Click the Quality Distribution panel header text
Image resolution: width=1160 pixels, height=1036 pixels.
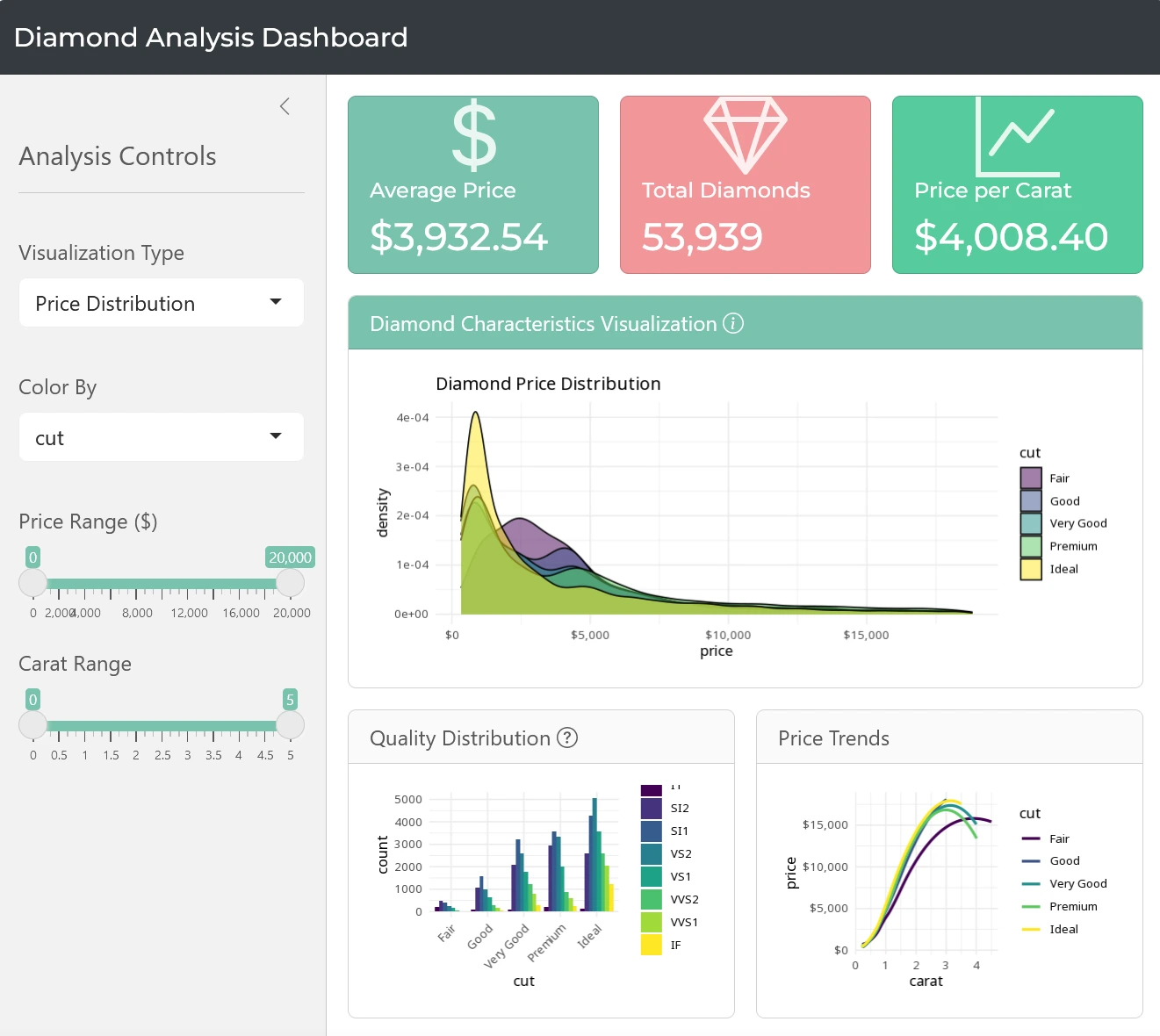(460, 738)
